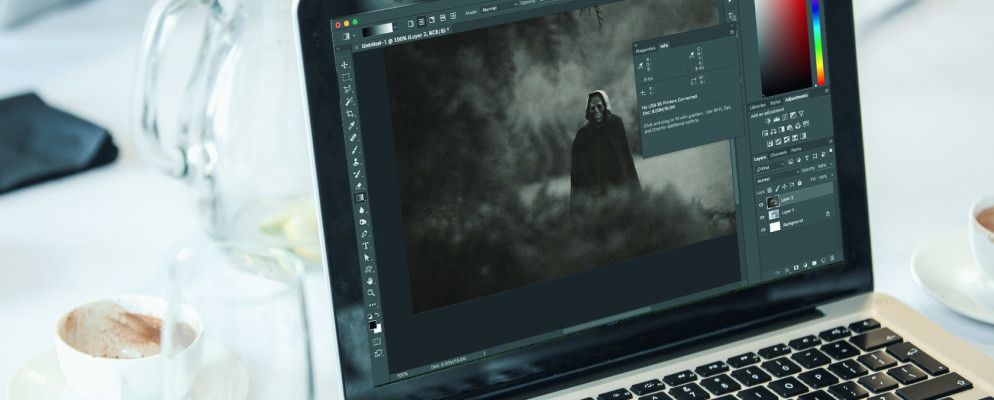Screen dimensions: 994x400
Task: Select the Healing Brush tool
Action: 353,138
